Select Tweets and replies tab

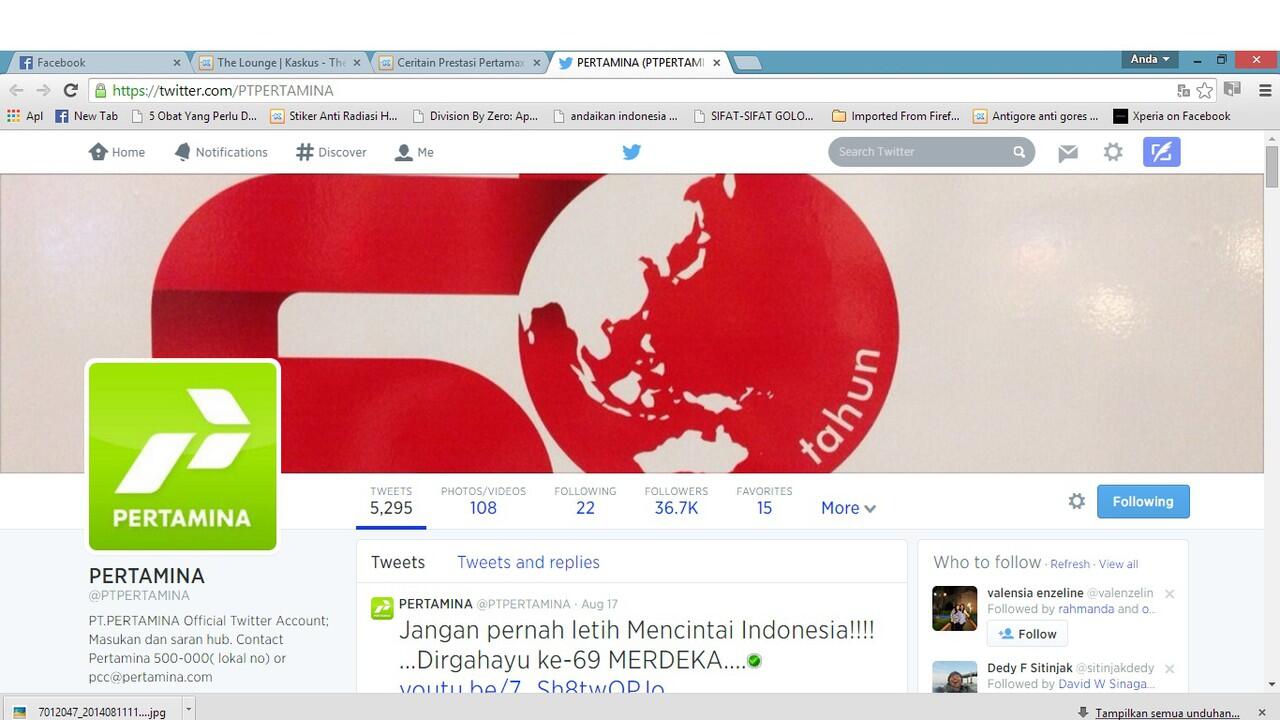pos(528,562)
